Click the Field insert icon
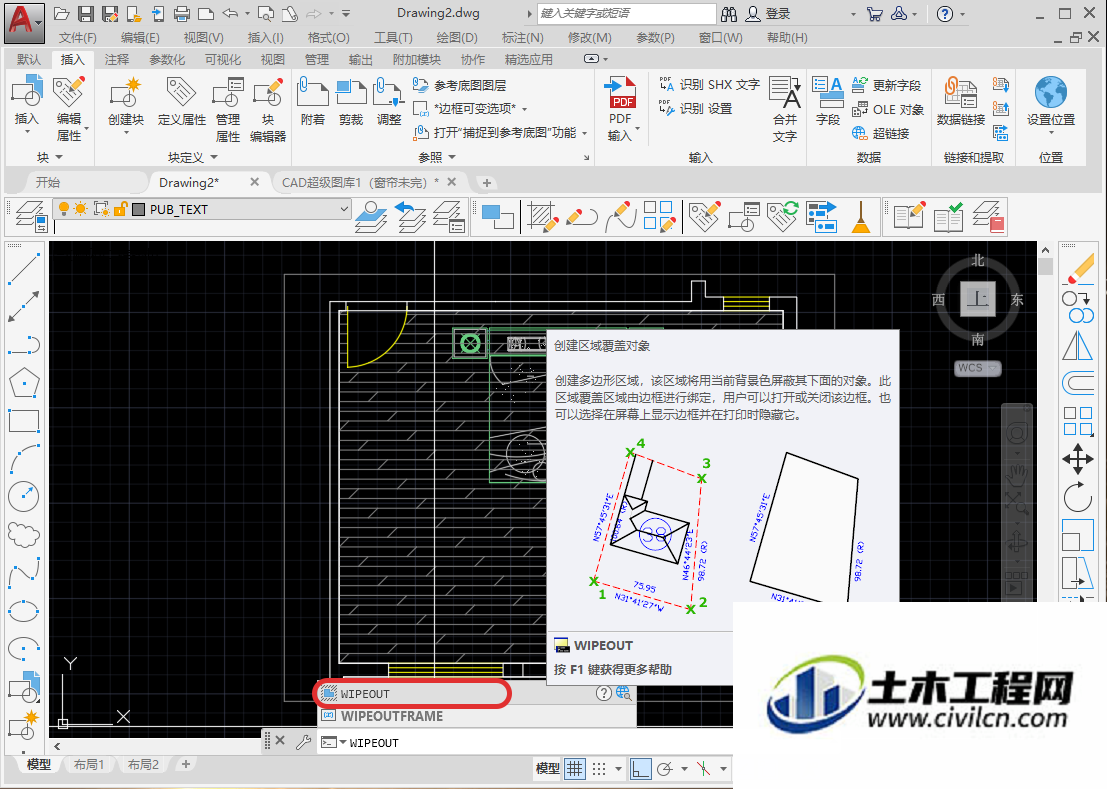 (x=827, y=92)
